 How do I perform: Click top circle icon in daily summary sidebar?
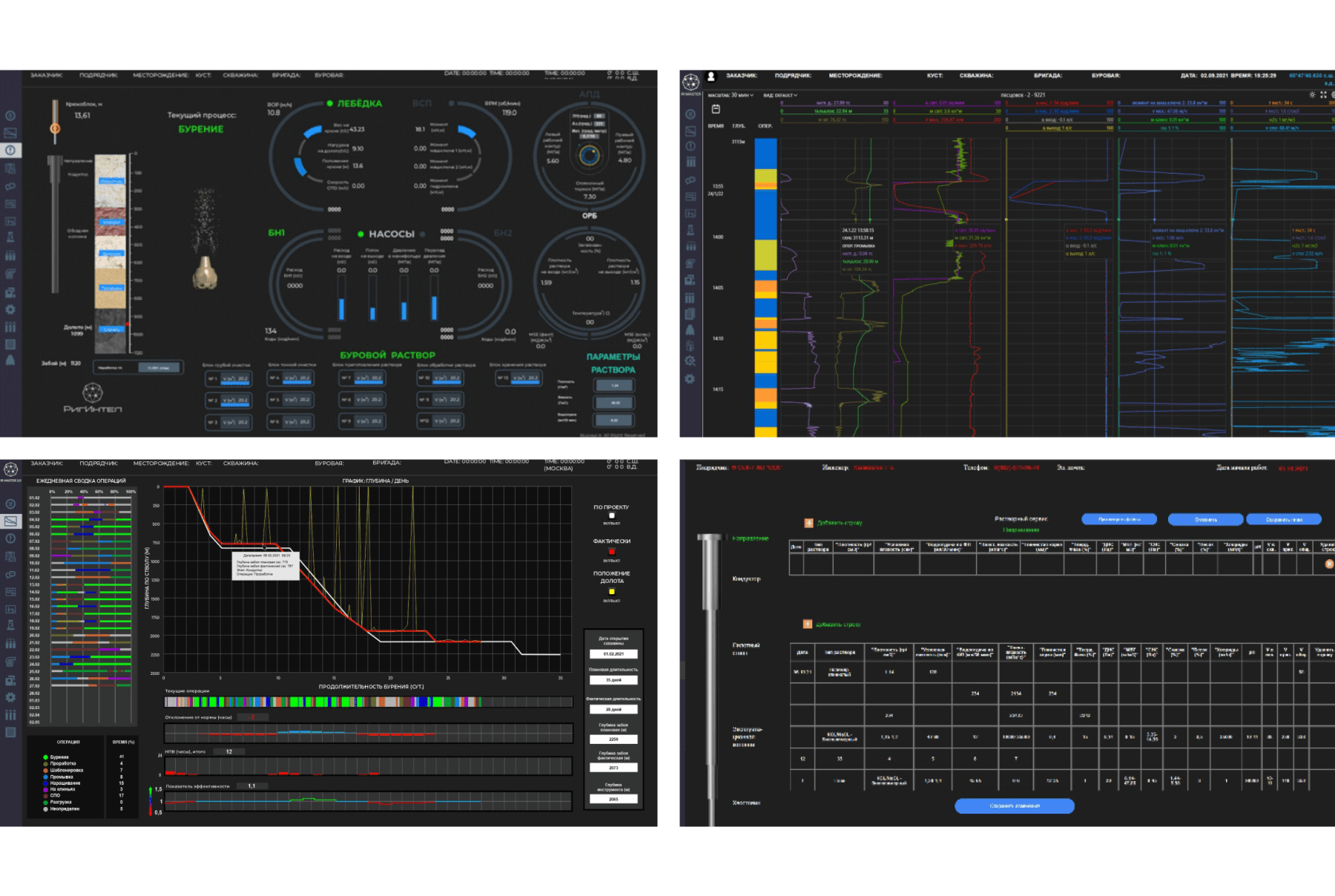pos(10,504)
